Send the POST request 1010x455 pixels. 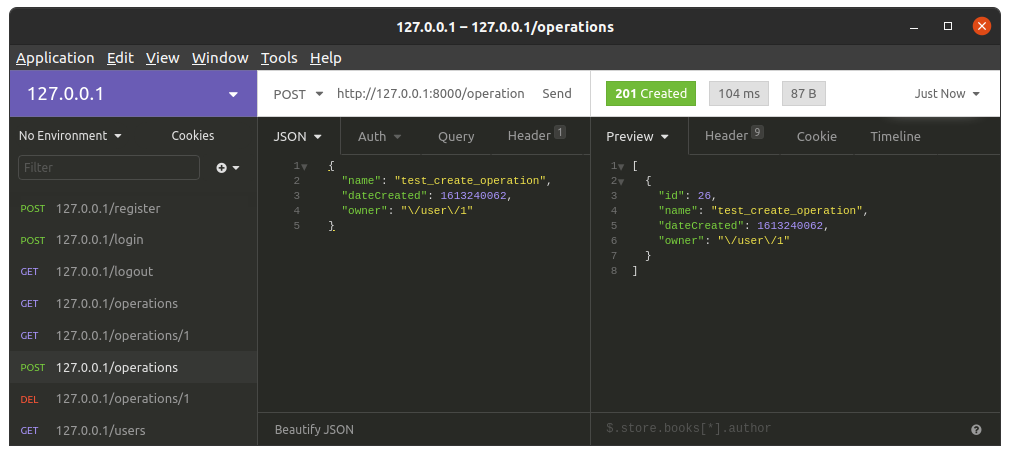[557, 94]
